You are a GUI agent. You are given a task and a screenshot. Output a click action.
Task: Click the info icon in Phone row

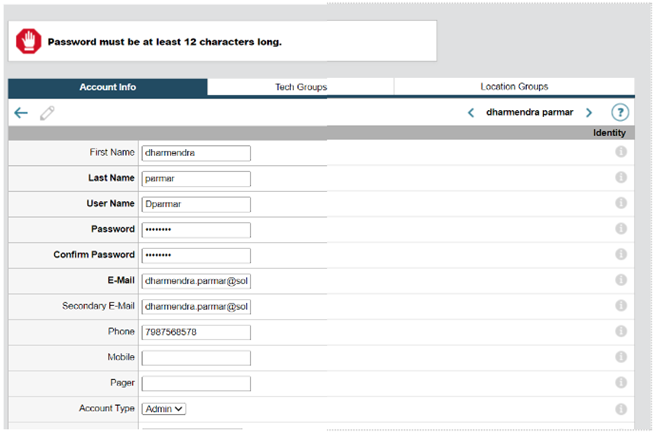coord(621,331)
